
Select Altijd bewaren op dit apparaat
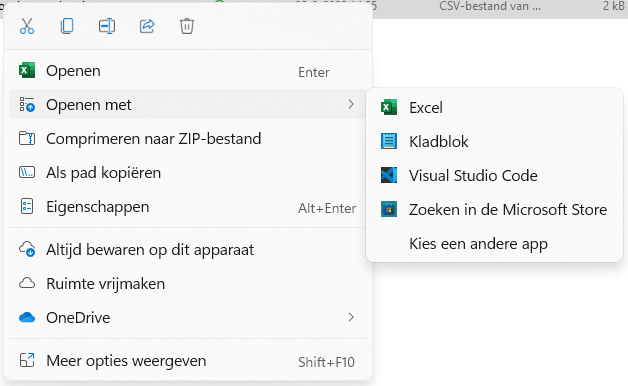pyautogui.click(x=187, y=250)
